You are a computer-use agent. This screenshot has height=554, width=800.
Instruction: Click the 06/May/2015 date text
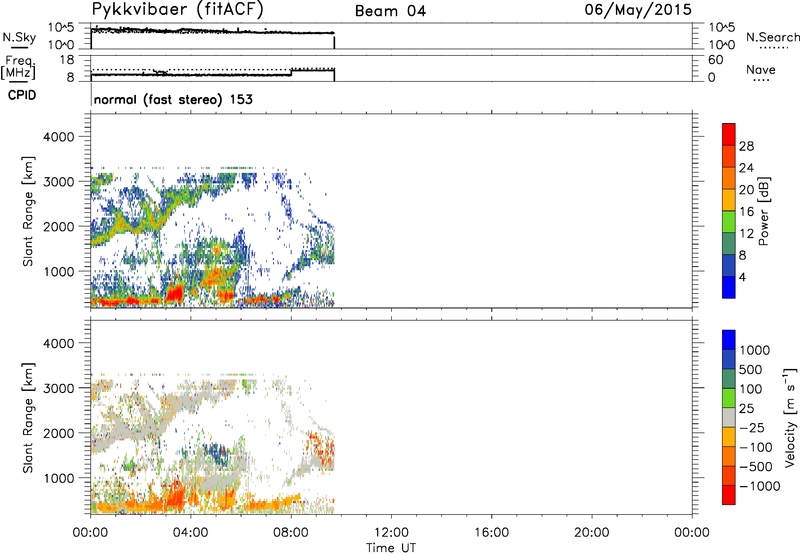pyautogui.click(x=638, y=10)
